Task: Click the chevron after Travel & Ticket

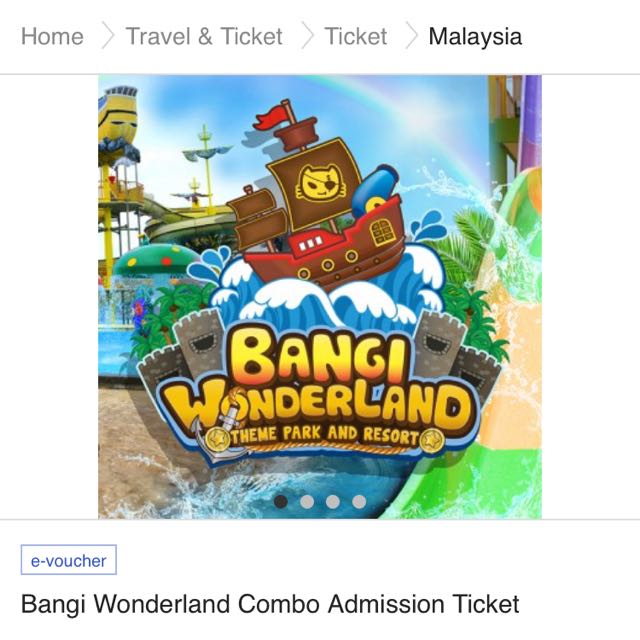Action: 307,36
